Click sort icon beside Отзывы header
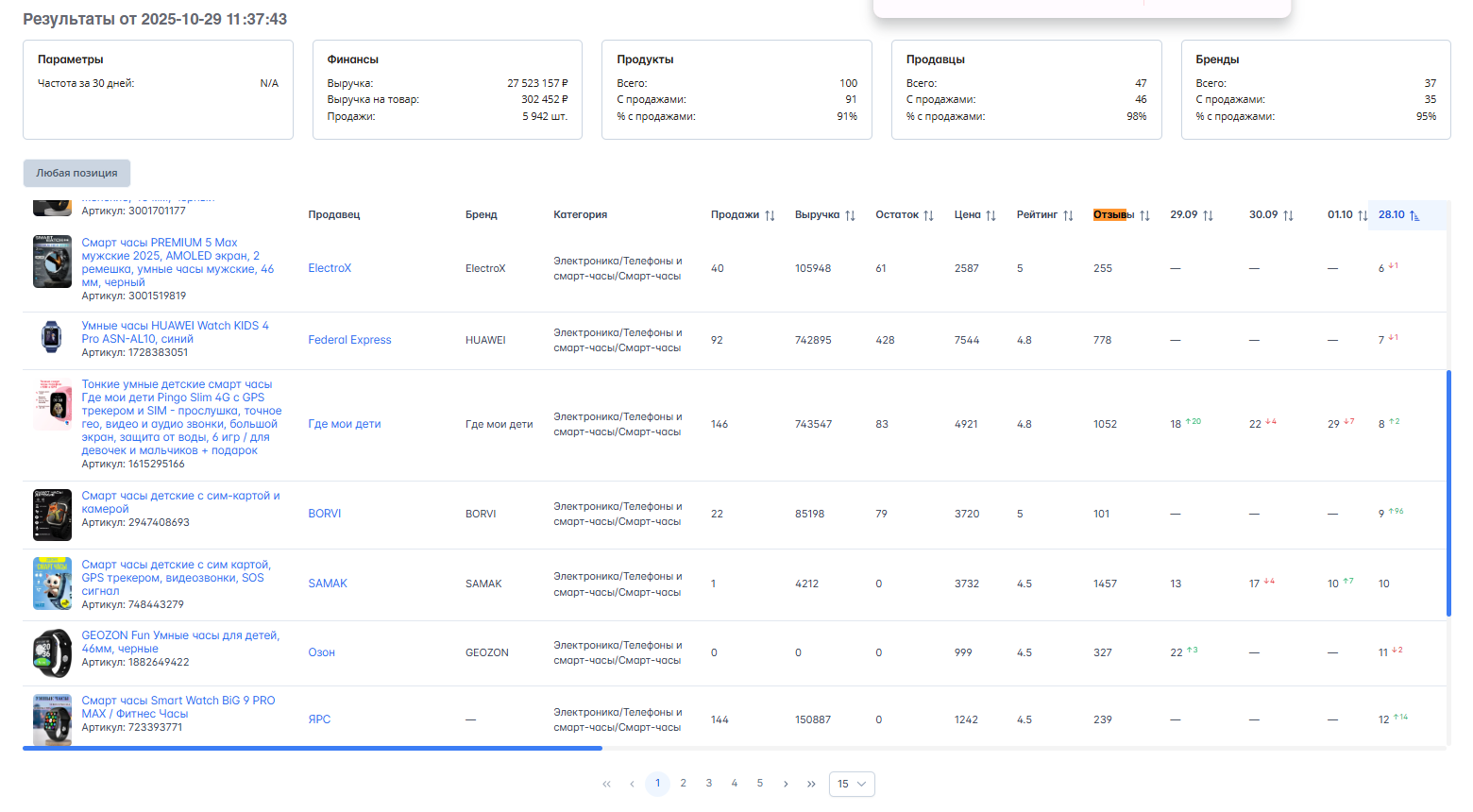This screenshot has width=1473, height=812. point(1144,215)
